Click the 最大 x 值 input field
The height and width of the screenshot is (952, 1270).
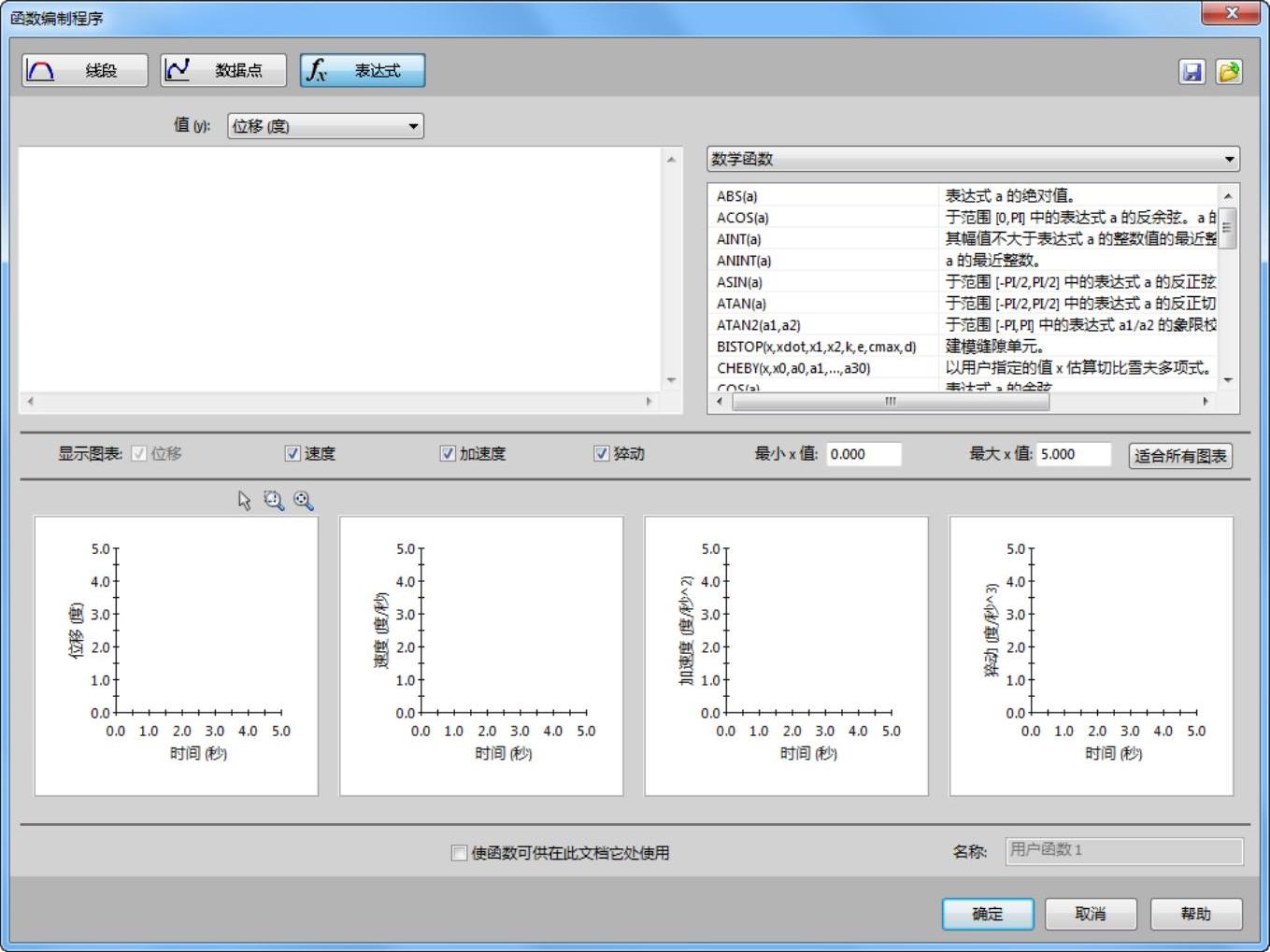1073,454
